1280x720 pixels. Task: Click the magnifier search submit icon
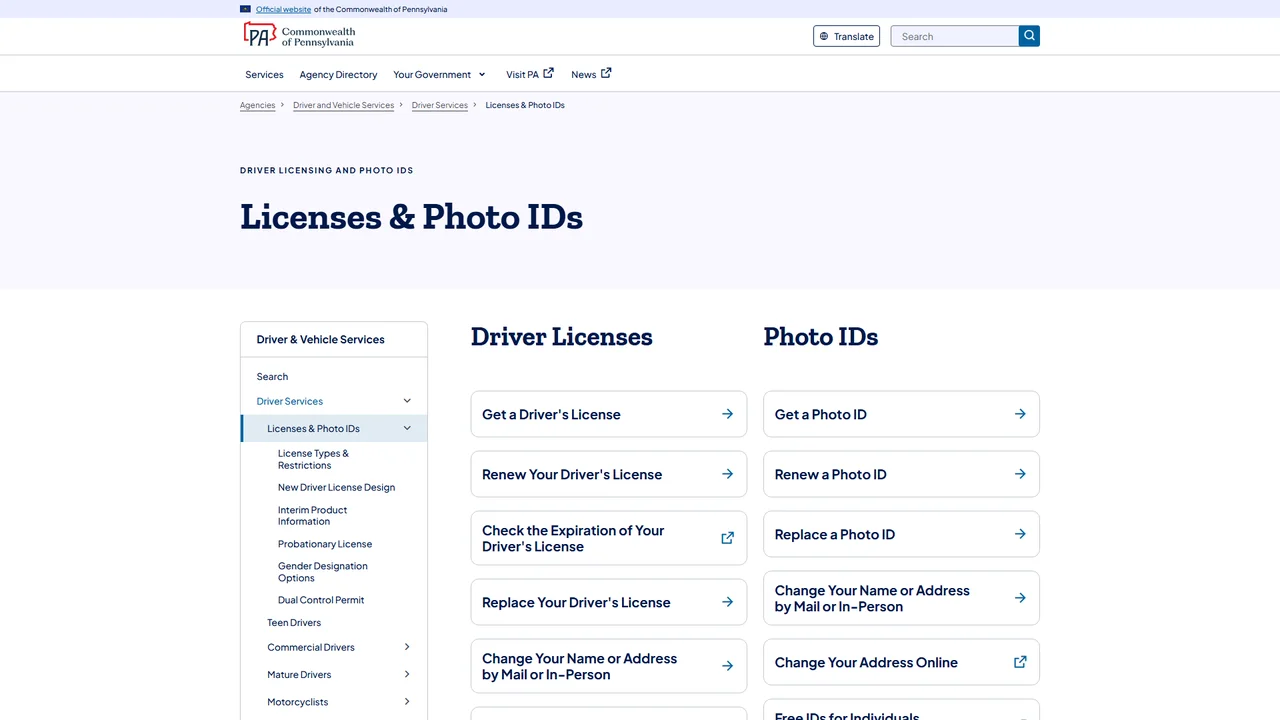click(1029, 36)
